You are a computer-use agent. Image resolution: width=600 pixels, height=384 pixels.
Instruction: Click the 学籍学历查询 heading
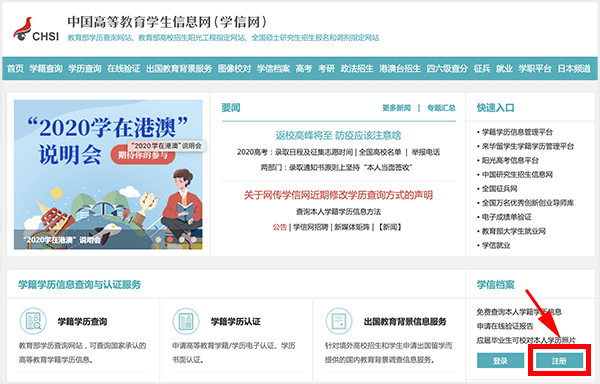[x=82, y=322]
